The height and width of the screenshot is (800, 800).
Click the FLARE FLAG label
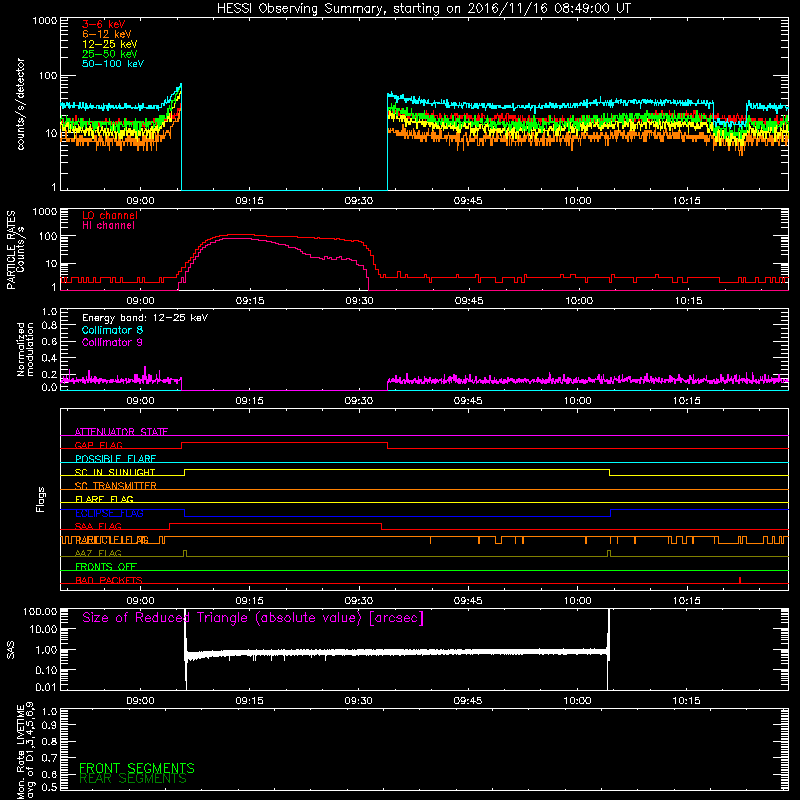pyautogui.click(x=104, y=499)
